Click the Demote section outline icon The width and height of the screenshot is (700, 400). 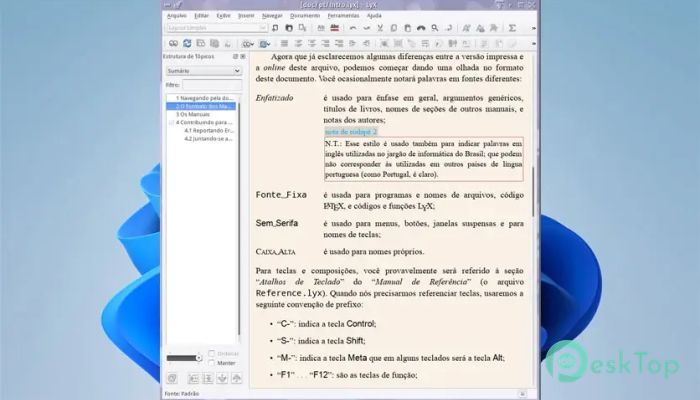coord(208,379)
